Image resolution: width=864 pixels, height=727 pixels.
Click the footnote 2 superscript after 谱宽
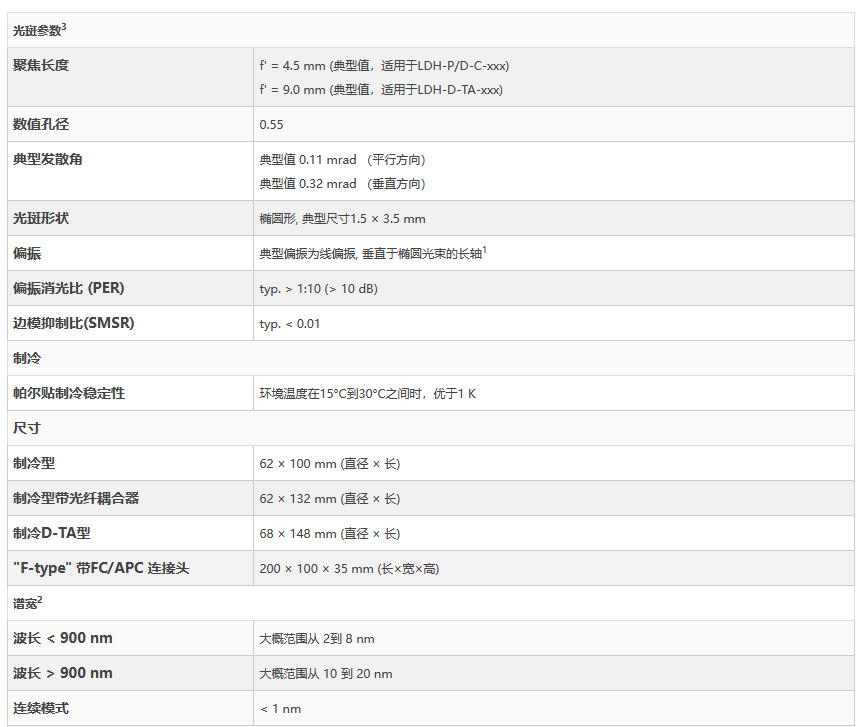(x=39, y=599)
